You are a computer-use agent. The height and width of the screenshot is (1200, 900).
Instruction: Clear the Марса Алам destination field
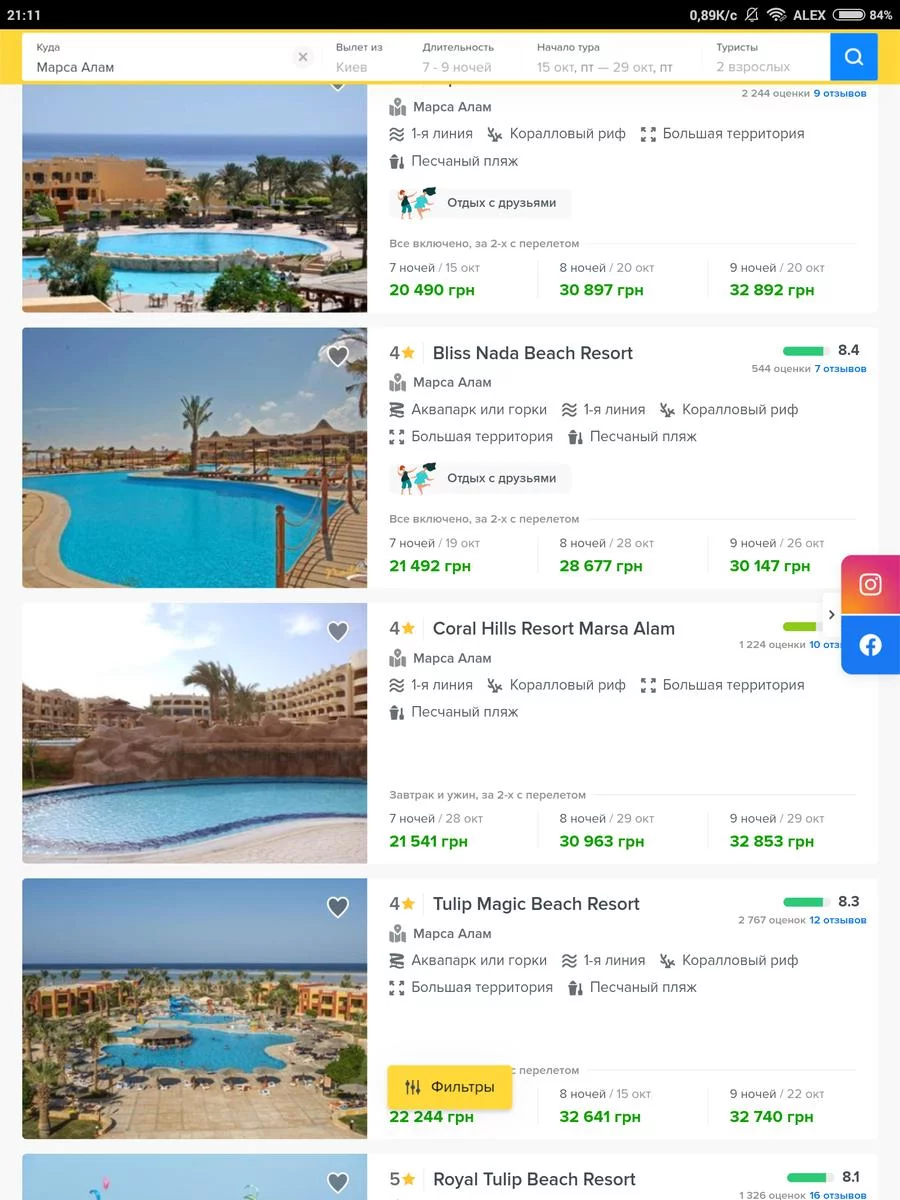(303, 57)
